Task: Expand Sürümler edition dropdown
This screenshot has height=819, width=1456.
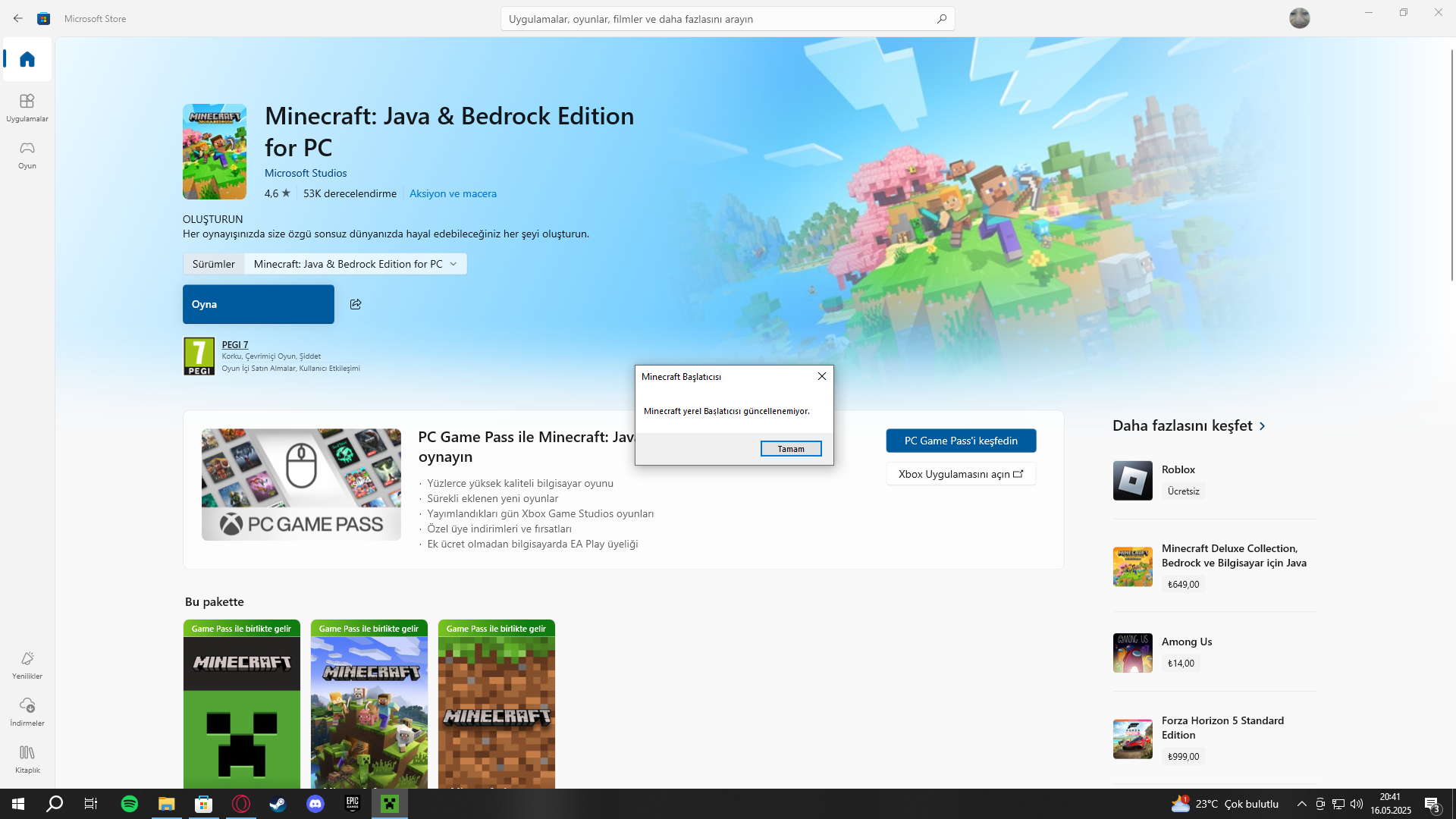Action: pos(355,264)
